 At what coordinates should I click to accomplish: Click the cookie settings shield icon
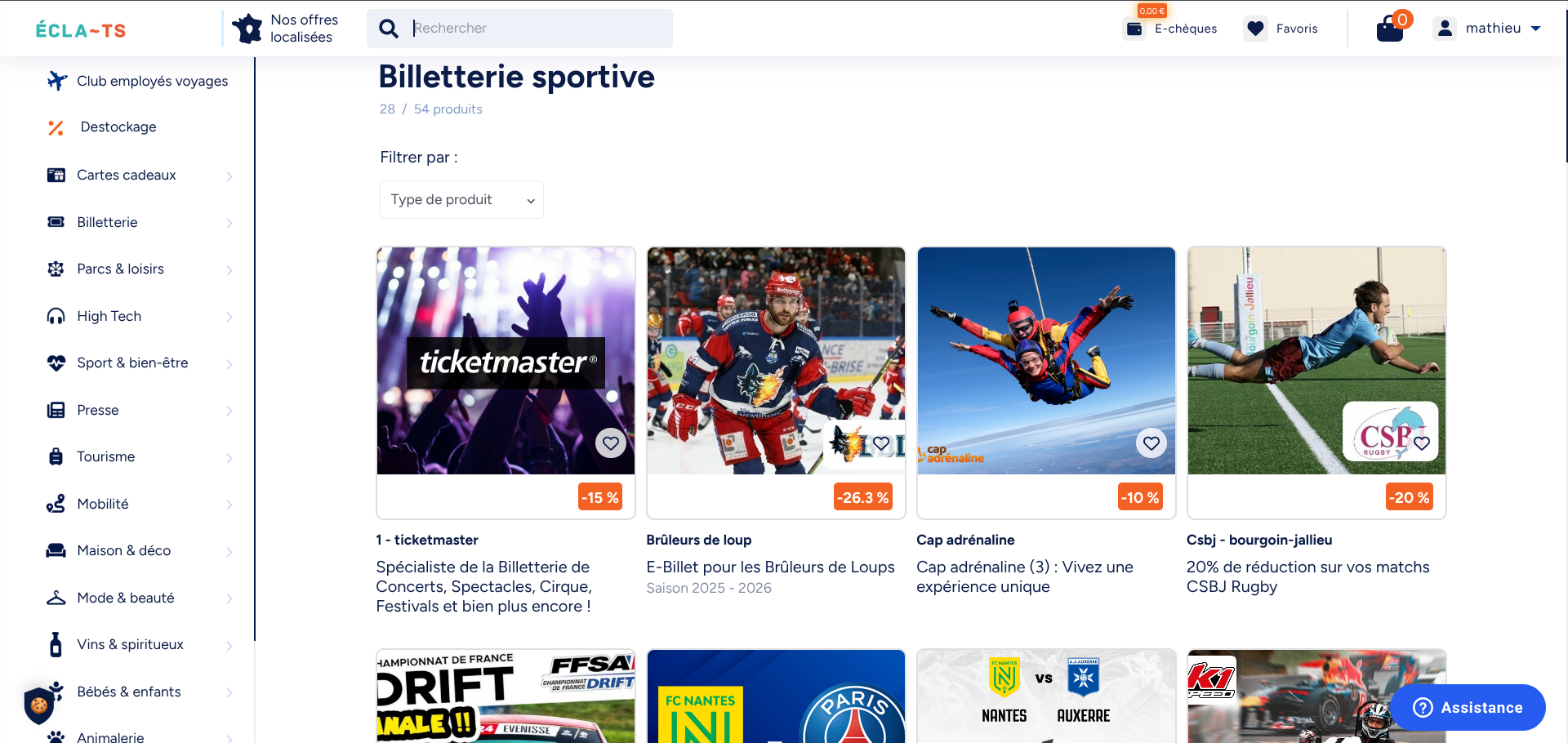[39, 705]
